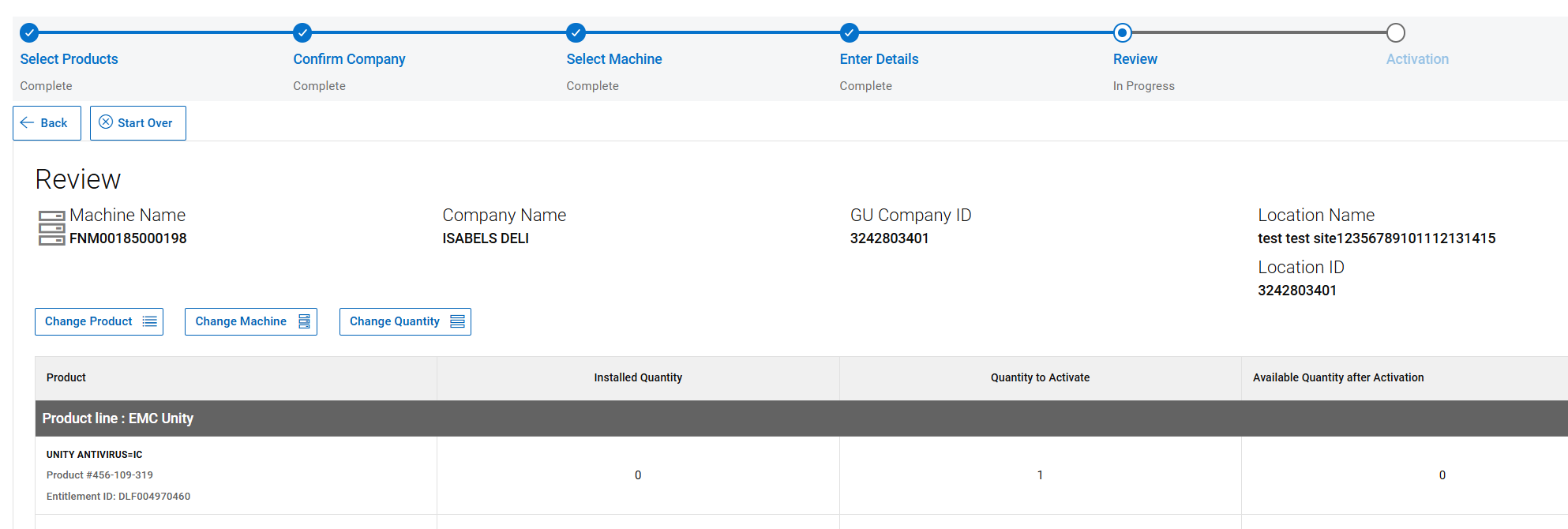Image resolution: width=1568 pixels, height=529 pixels.
Task: Click the Enter Details step checkmark circle
Action: tap(849, 32)
